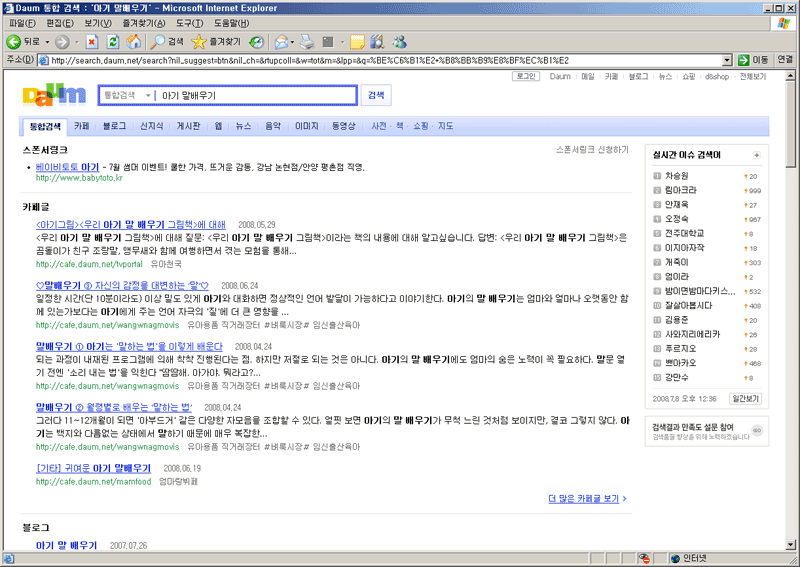The height and width of the screenshot is (567, 800).
Task: Refresh the current page
Action: click(113, 42)
